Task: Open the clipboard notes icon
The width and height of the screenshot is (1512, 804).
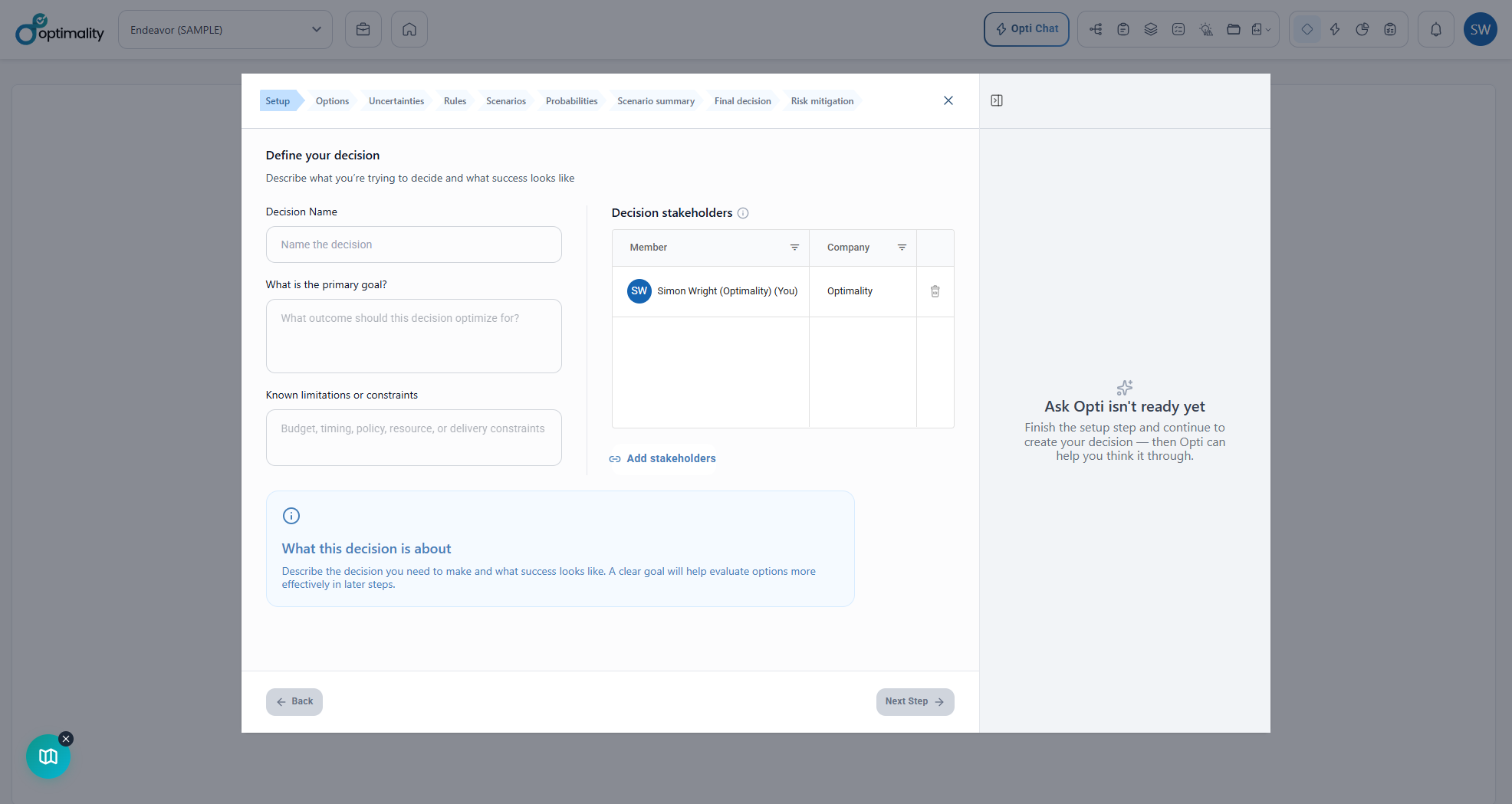Action: pos(1123,29)
